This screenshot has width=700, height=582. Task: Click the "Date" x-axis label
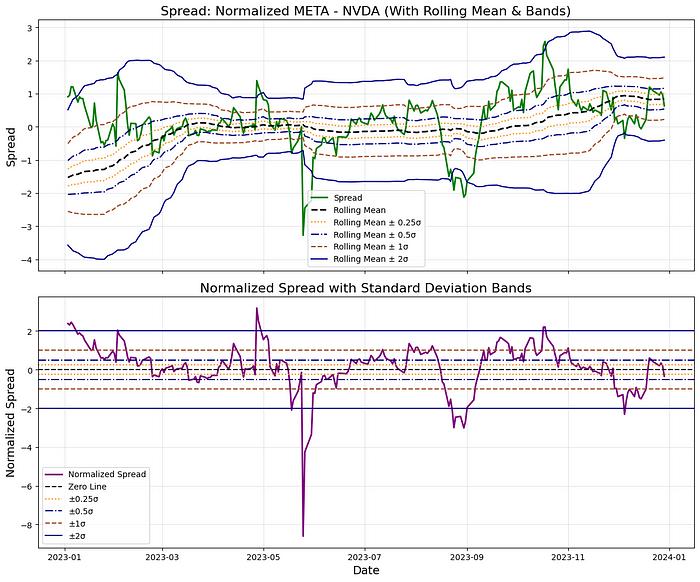(366, 570)
